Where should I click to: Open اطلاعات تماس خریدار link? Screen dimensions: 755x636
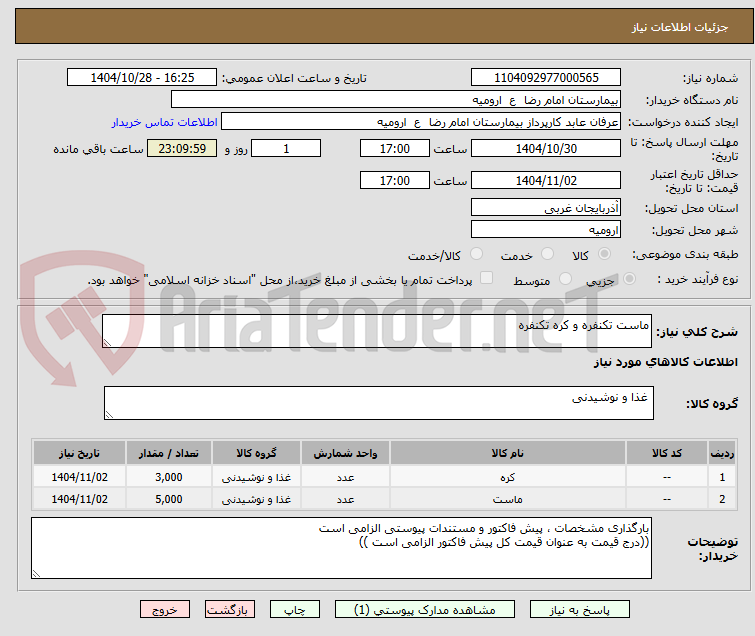click(x=165, y=122)
